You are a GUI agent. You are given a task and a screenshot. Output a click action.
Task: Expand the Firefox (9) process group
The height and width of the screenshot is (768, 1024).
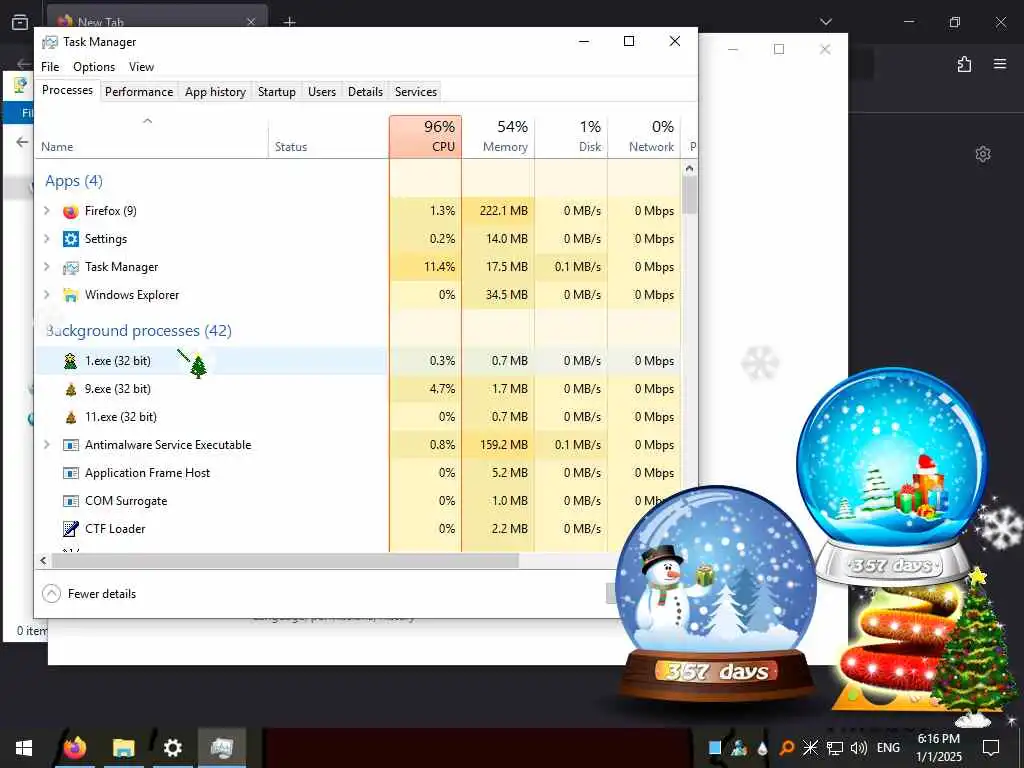pos(46,210)
